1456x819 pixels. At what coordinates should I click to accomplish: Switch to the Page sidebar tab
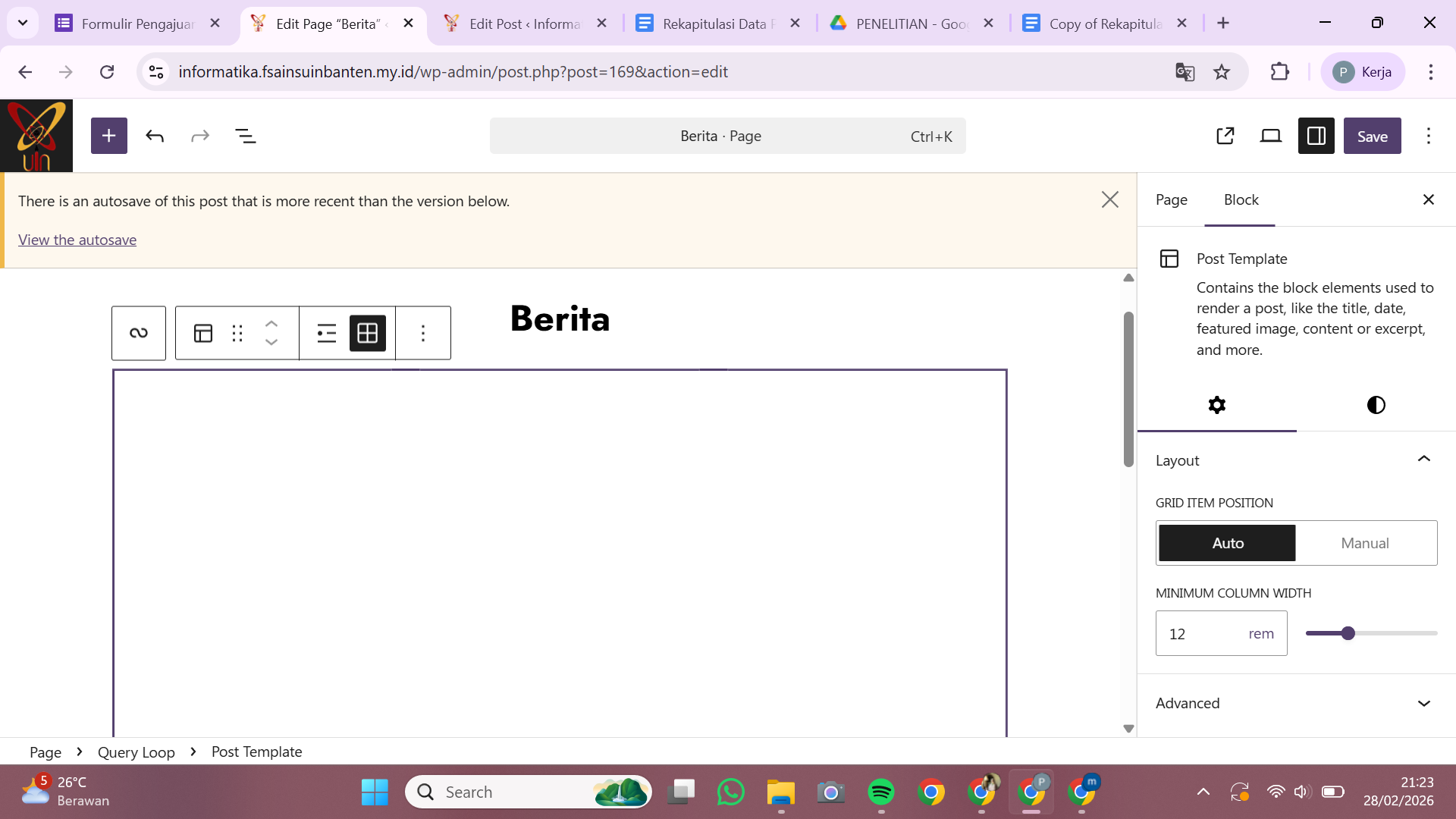[1172, 199]
